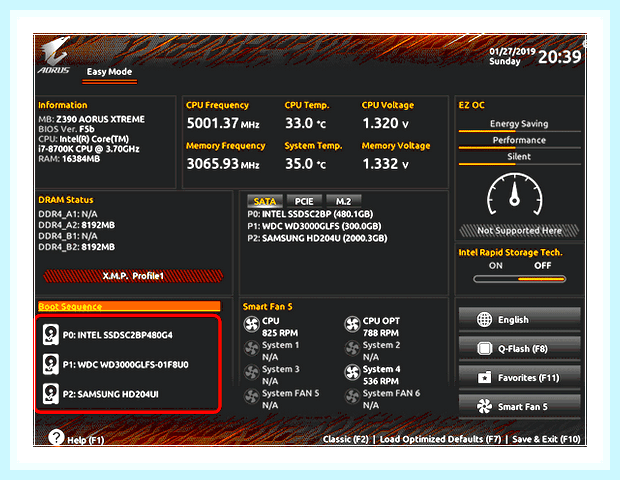
Task: Click the Q-Flash chip icon
Action: (x=484, y=348)
